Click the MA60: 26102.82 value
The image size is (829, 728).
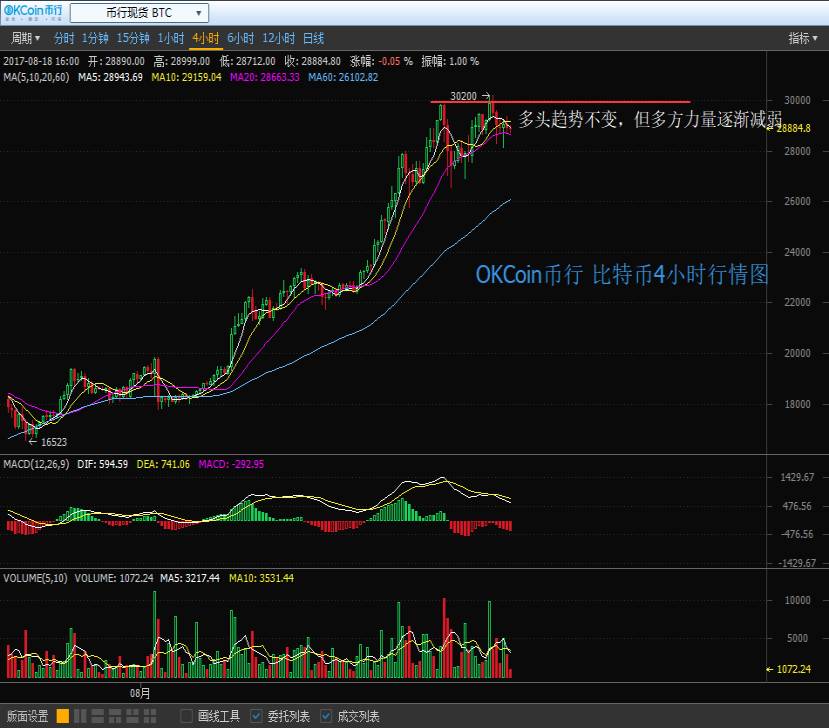tap(343, 77)
